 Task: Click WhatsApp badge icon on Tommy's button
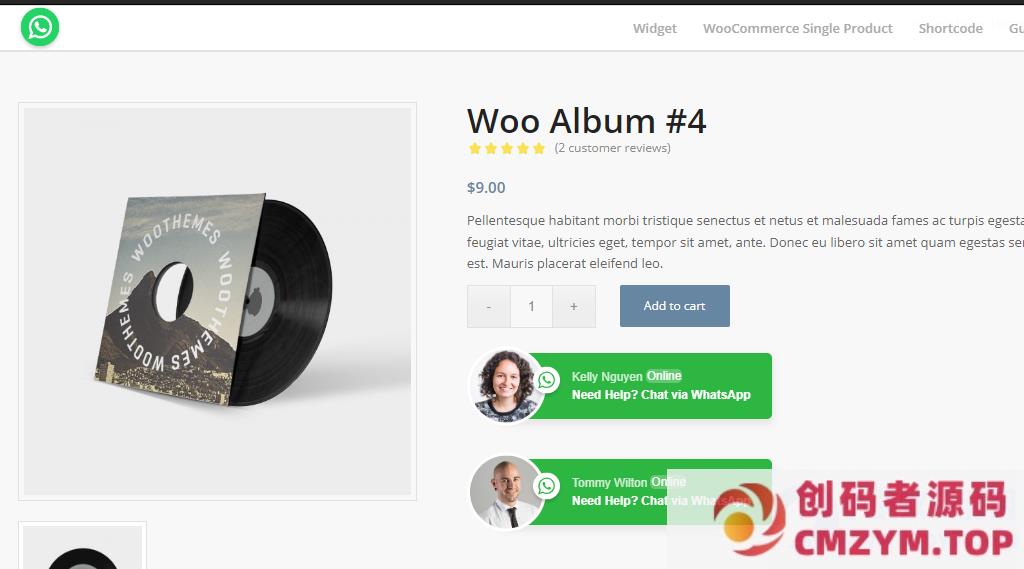(547, 485)
